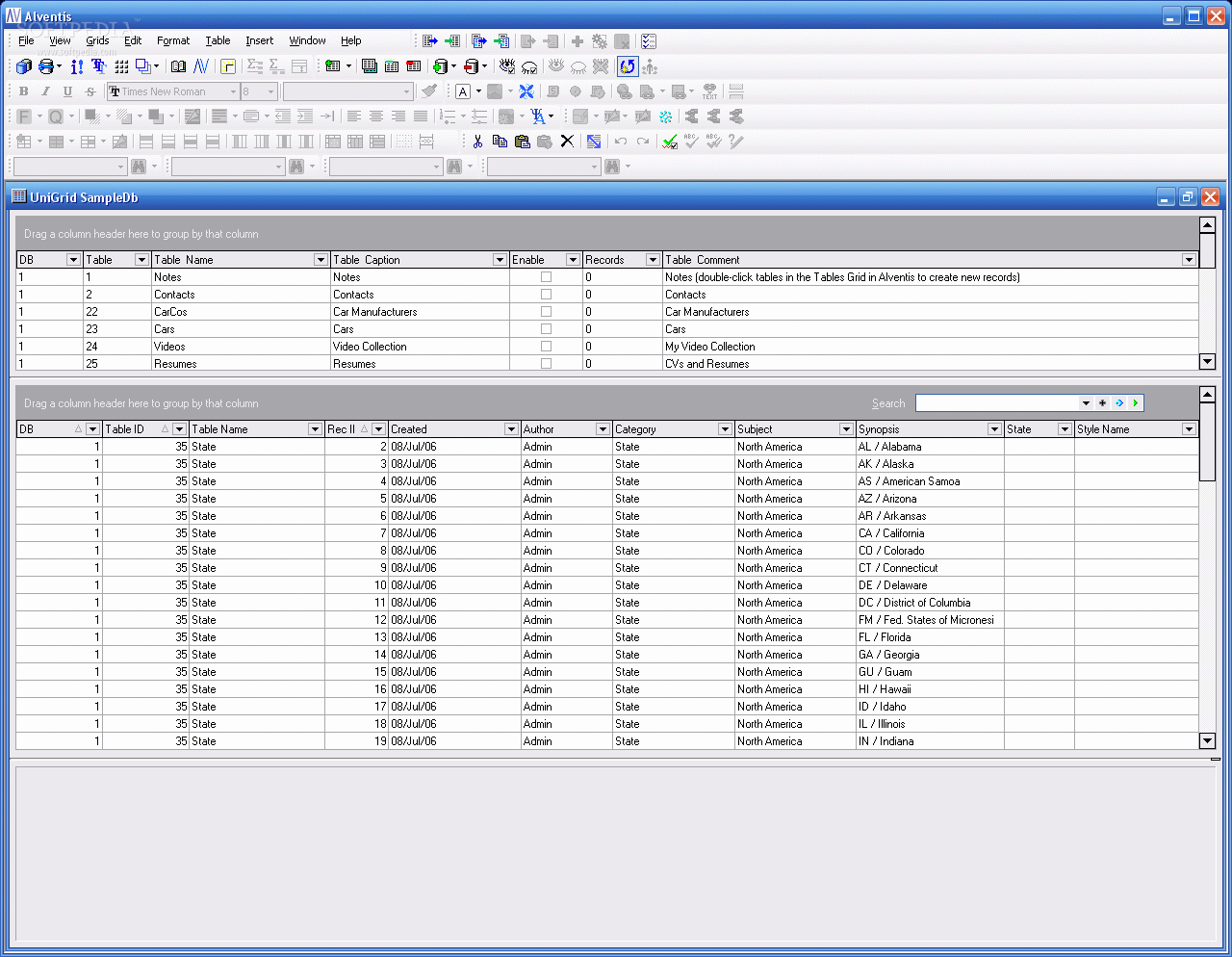Click the spell check green checkmark icon

(x=670, y=142)
